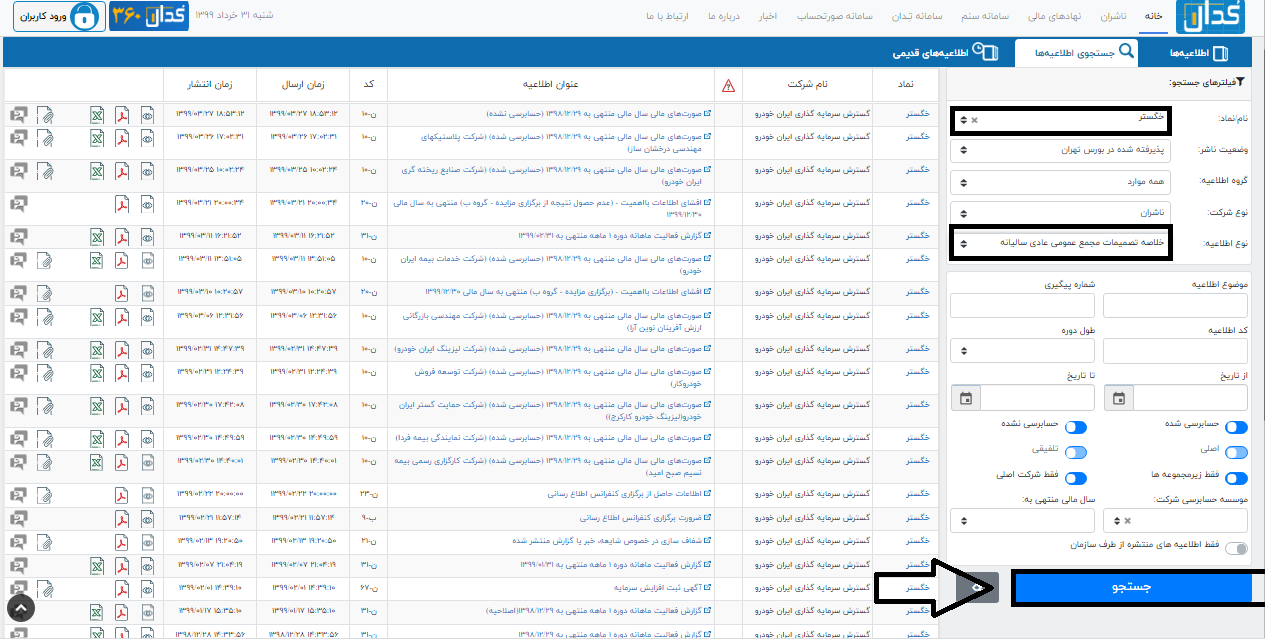
Task: Open attachments paperclip icon in the first row
Action: coord(45,114)
